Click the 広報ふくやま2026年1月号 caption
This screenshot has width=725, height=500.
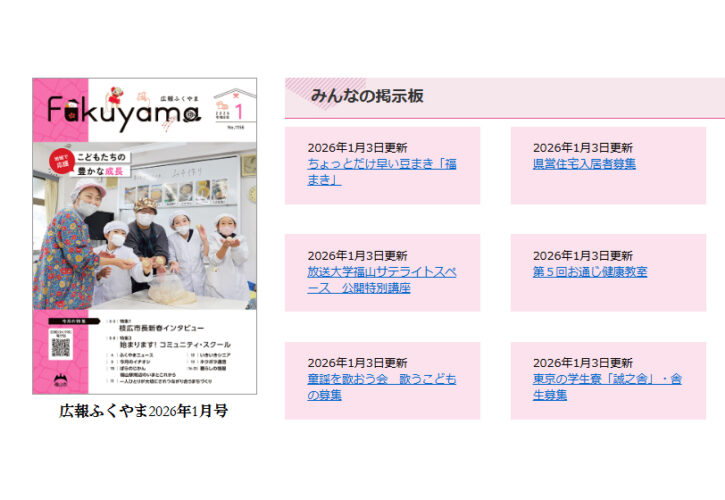click(143, 410)
